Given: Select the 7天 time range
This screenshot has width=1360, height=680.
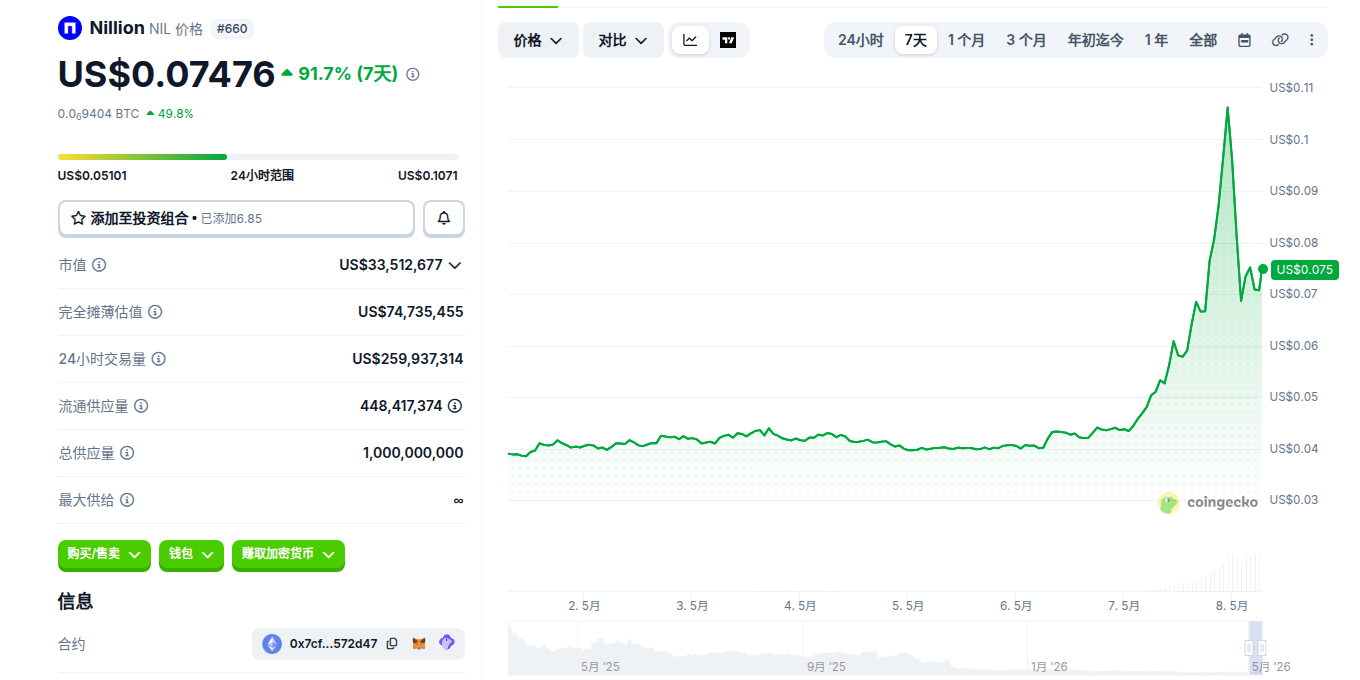Looking at the screenshot, I should 916,40.
